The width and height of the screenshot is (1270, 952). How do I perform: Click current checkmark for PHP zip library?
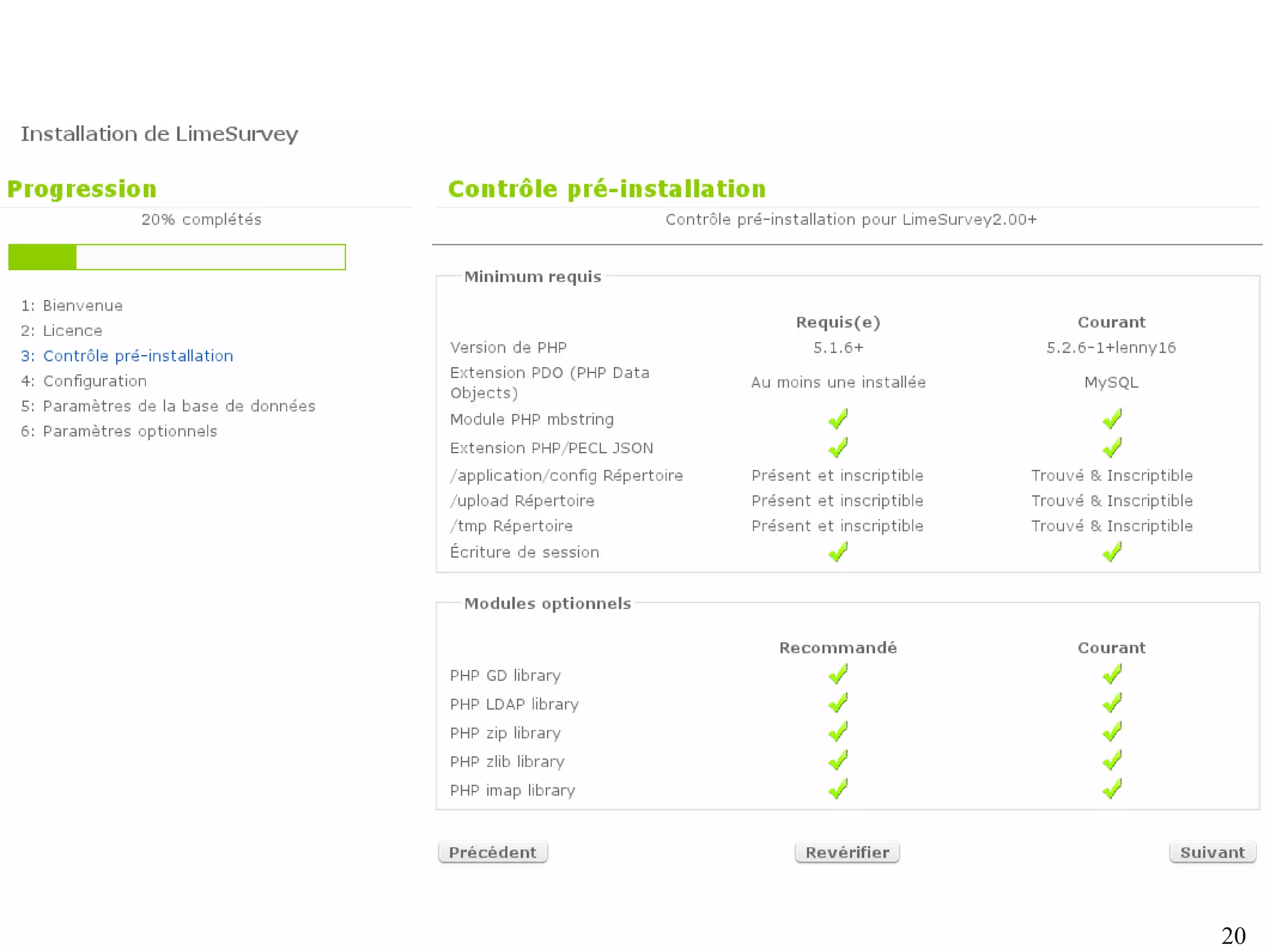click(x=1111, y=732)
